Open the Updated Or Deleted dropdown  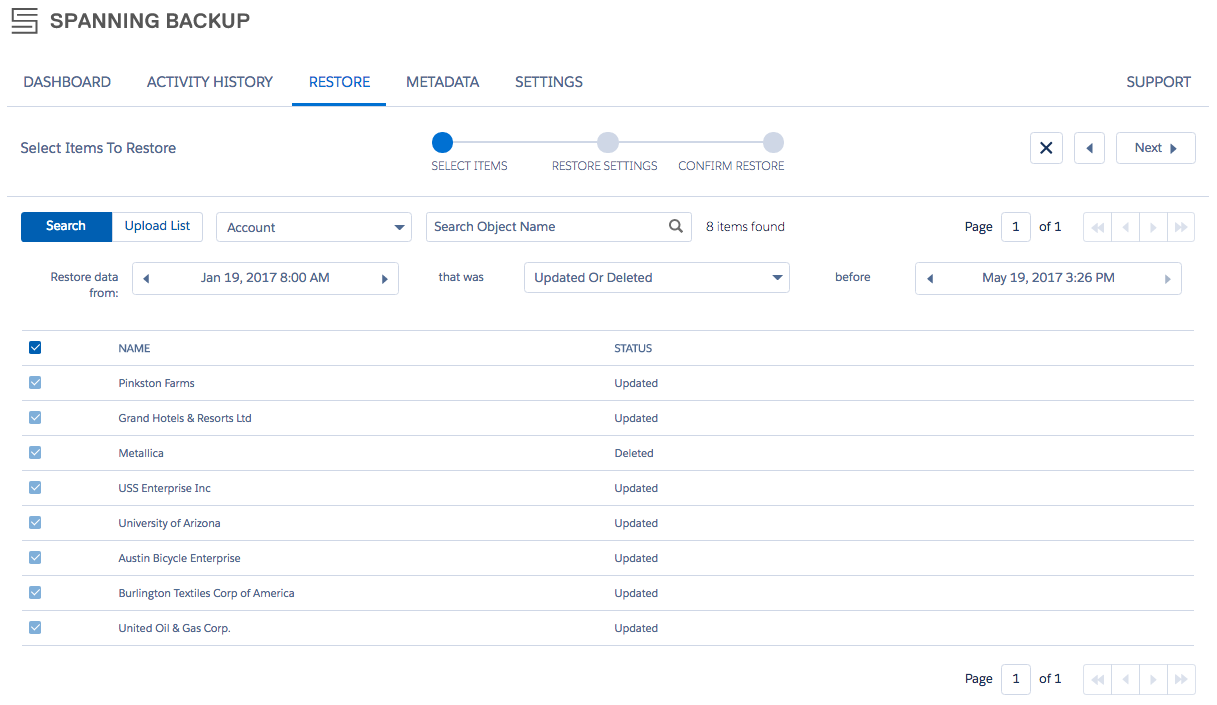click(656, 277)
